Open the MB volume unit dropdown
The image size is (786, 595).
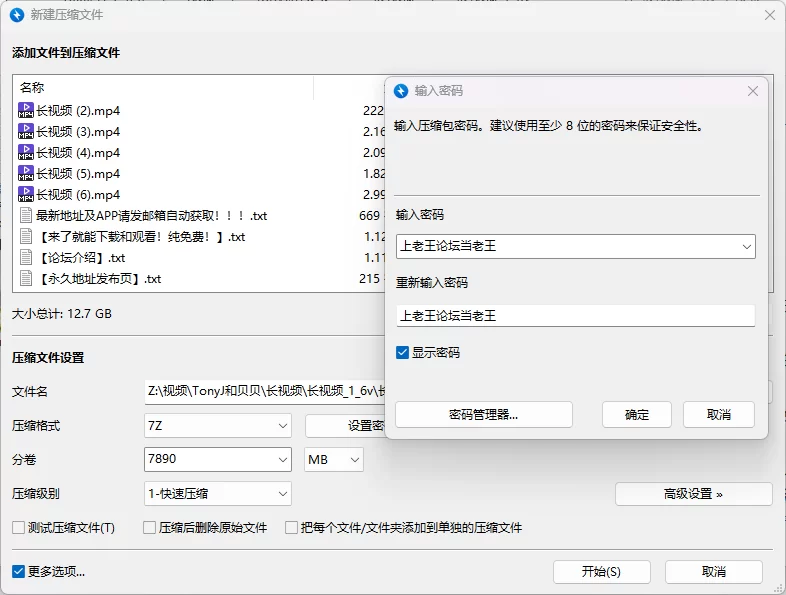[x=334, y=460]
